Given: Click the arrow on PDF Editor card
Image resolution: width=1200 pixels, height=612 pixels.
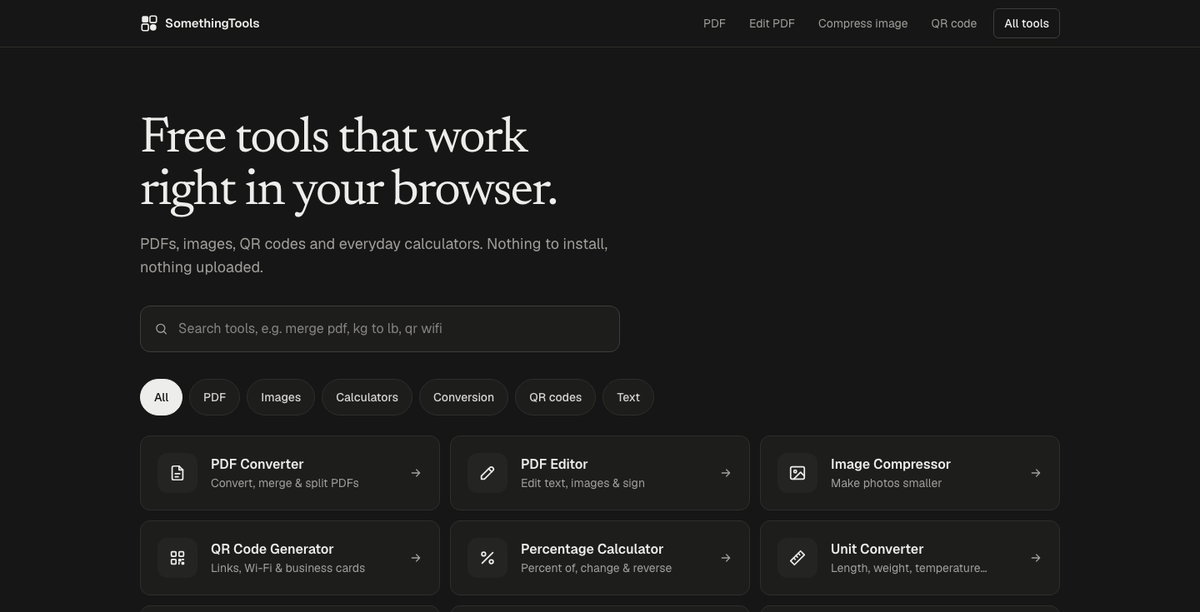Looking at the screenshot, I should coord(726,473).
